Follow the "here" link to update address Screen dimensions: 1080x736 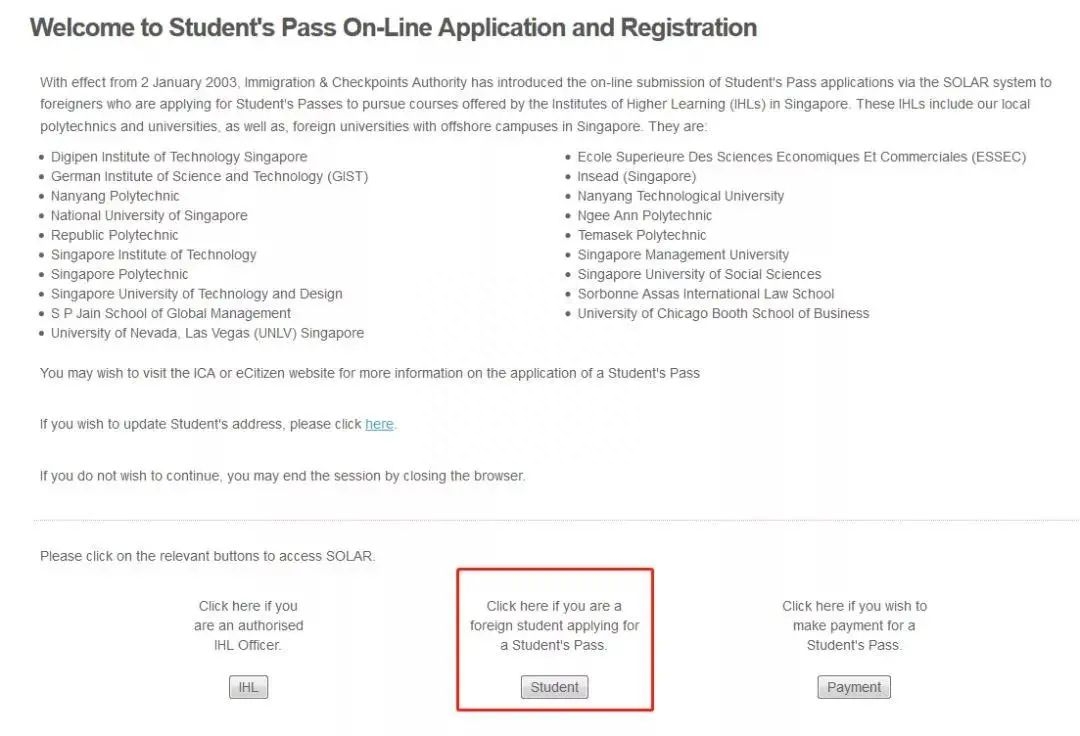[x=379, y=424]
